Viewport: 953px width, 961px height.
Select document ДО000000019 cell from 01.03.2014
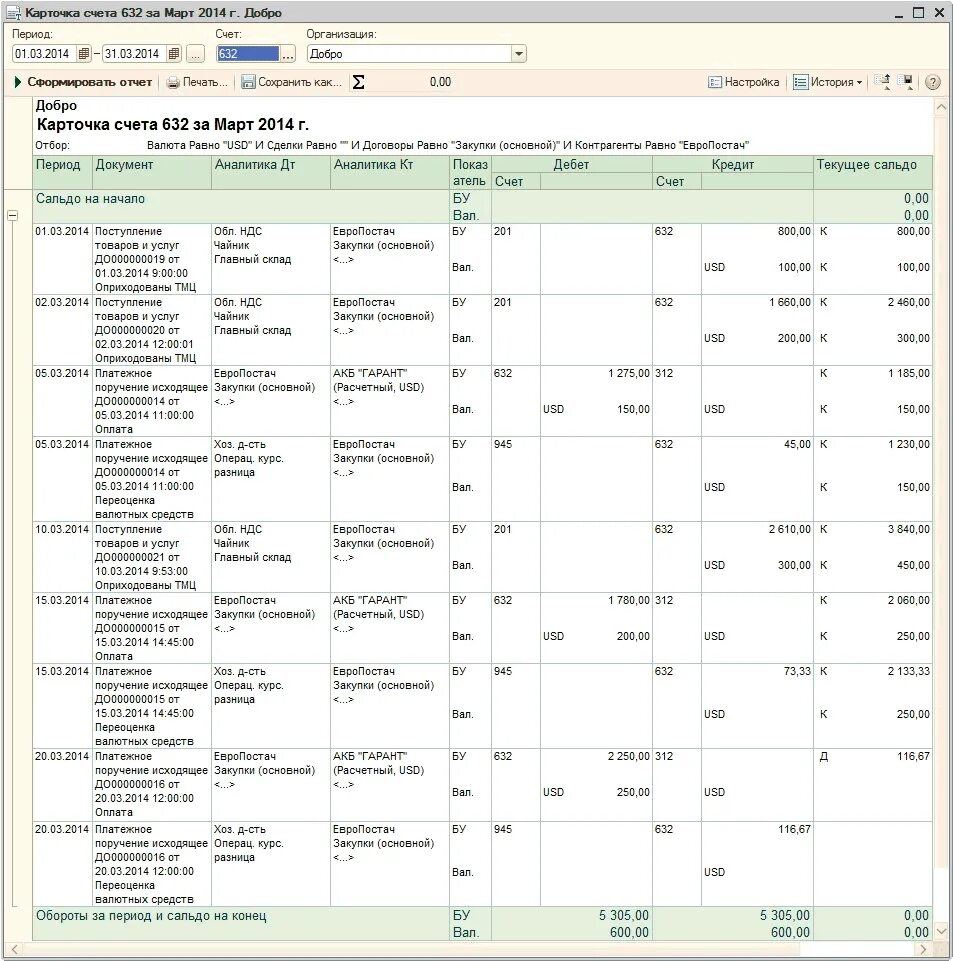[151, 259]
